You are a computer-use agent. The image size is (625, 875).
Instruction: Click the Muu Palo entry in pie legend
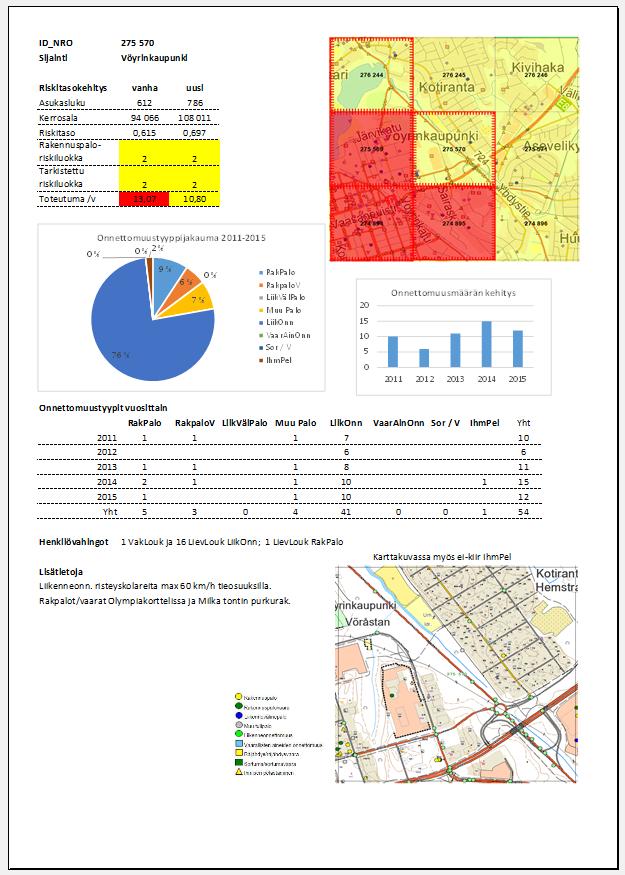click(x=280, y=310)
